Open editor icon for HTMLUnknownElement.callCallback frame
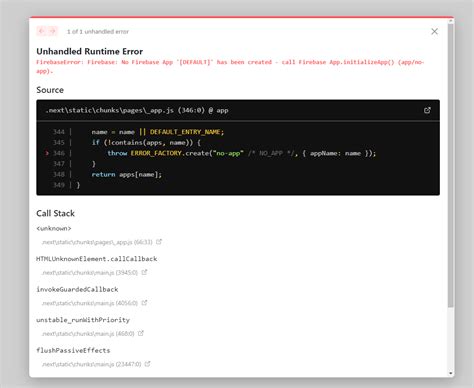 [144, 272]
